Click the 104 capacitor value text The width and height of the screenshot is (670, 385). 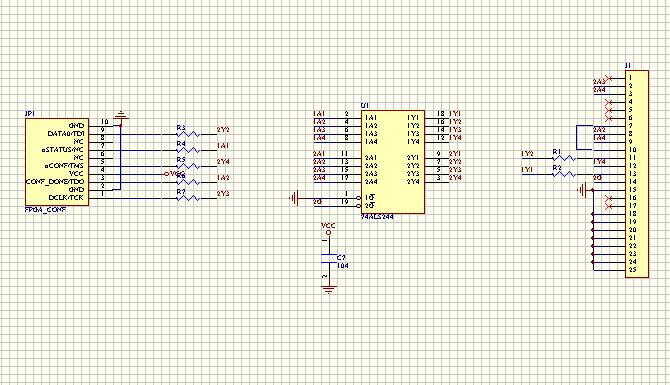343,266
